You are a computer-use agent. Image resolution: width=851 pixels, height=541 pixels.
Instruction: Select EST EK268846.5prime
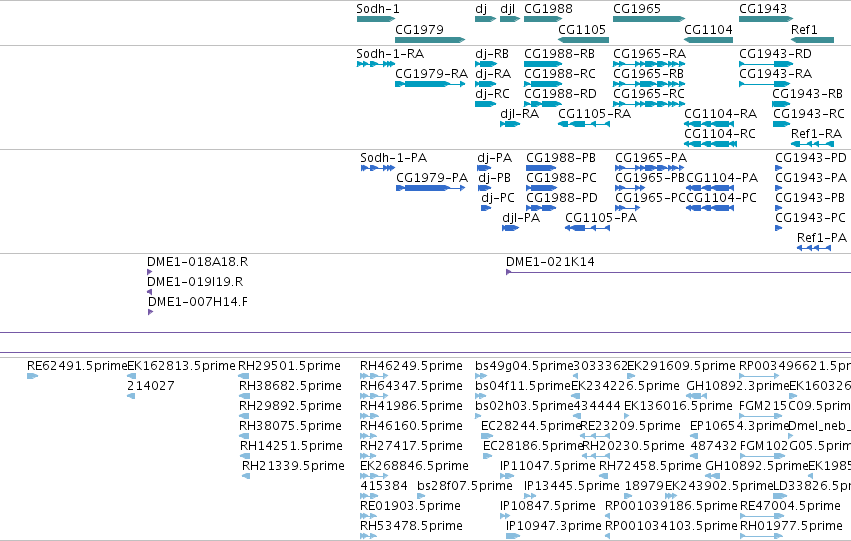[374, 476]
